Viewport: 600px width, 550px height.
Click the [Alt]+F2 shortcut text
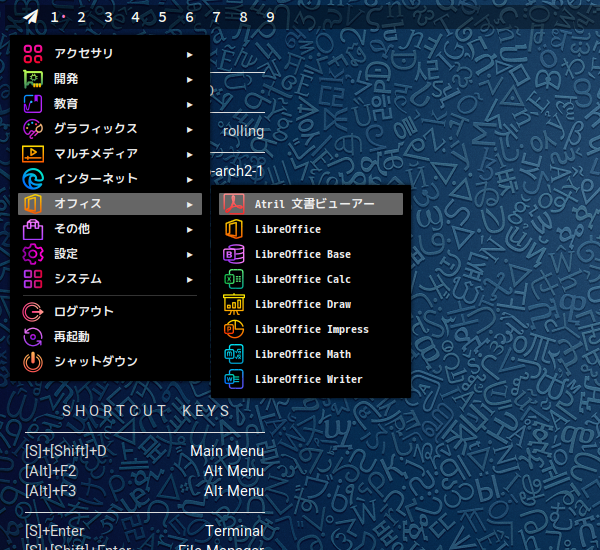[x=51, y=471]
